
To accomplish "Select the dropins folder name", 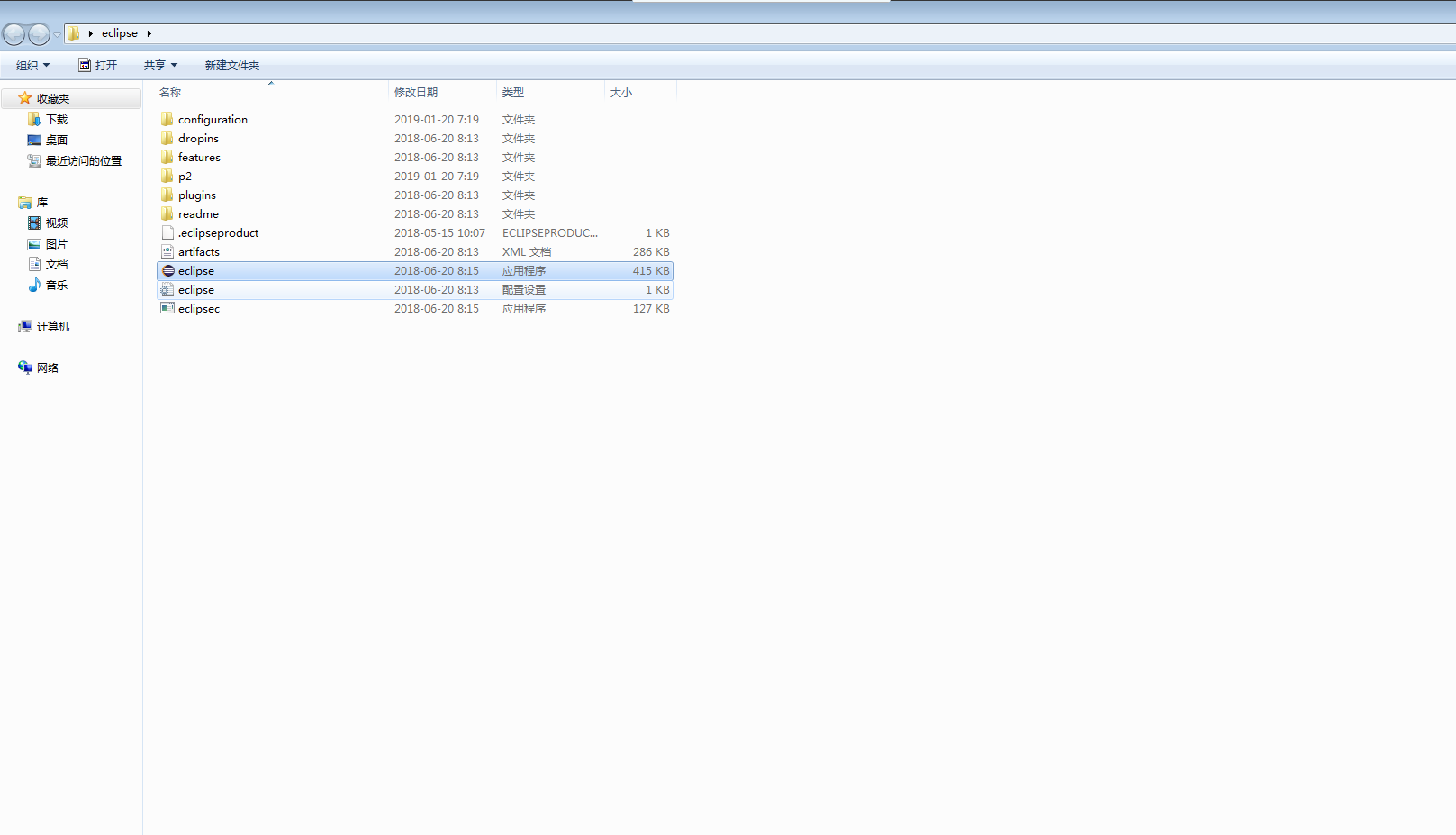I will 198,138.
